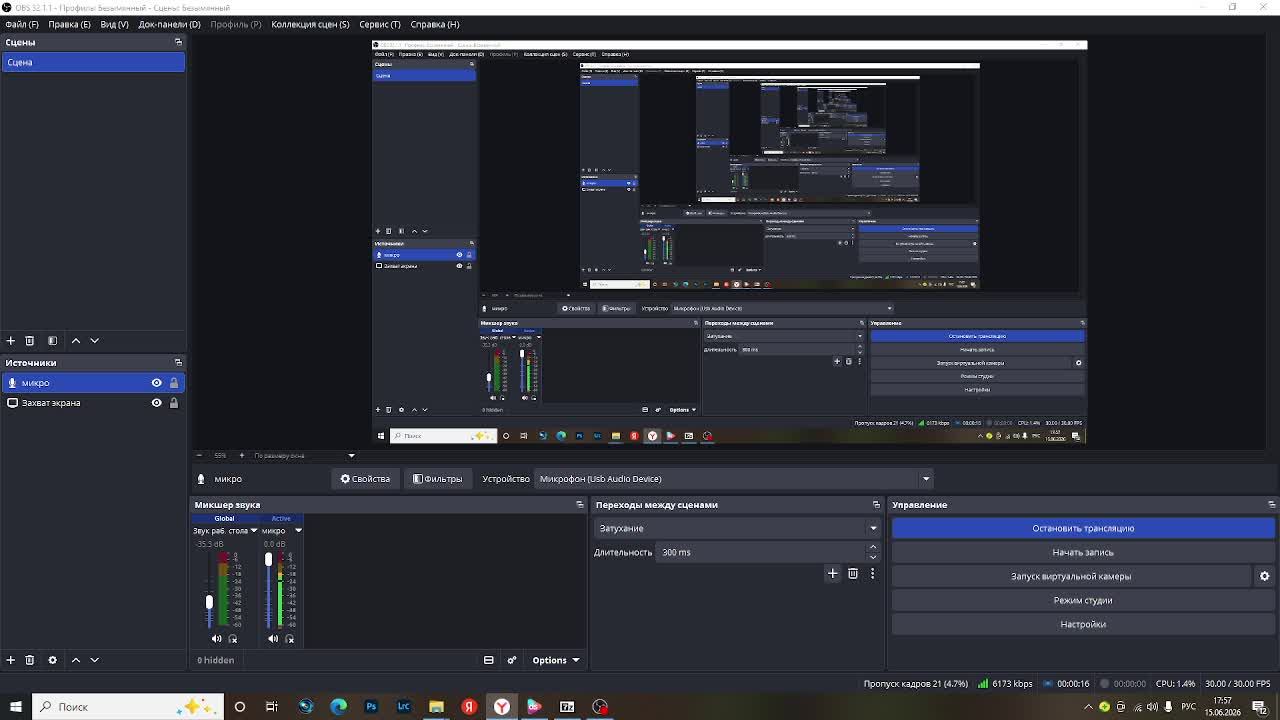Open advanced audio properties gears icon

pos(512,660)
